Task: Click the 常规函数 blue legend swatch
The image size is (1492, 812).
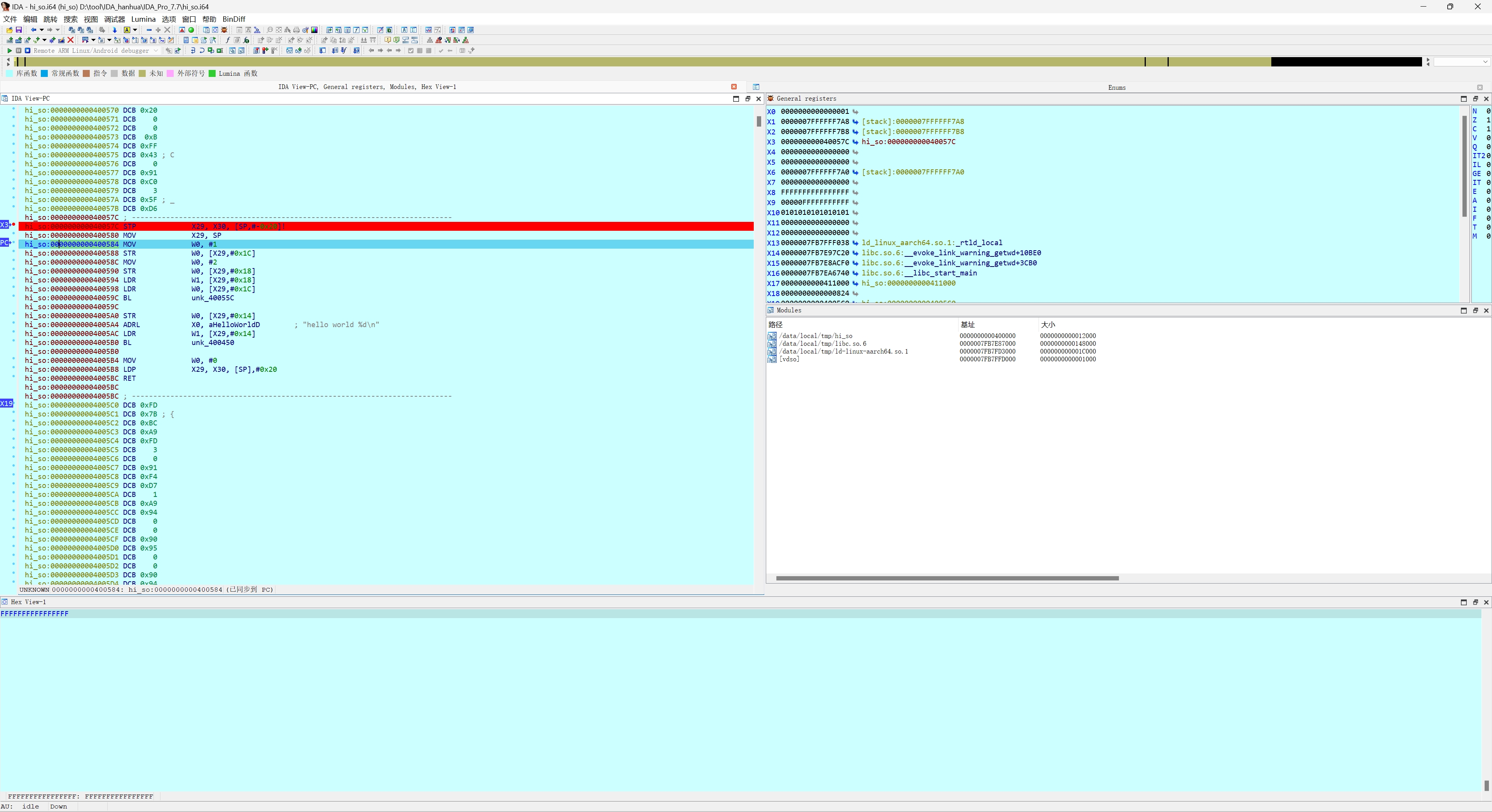Action: tap(44, 73)
